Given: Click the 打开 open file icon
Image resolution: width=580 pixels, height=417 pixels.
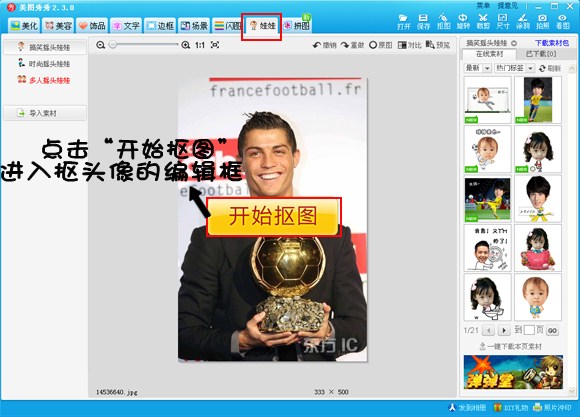Looking at the screenshot, I should point(404,21).
